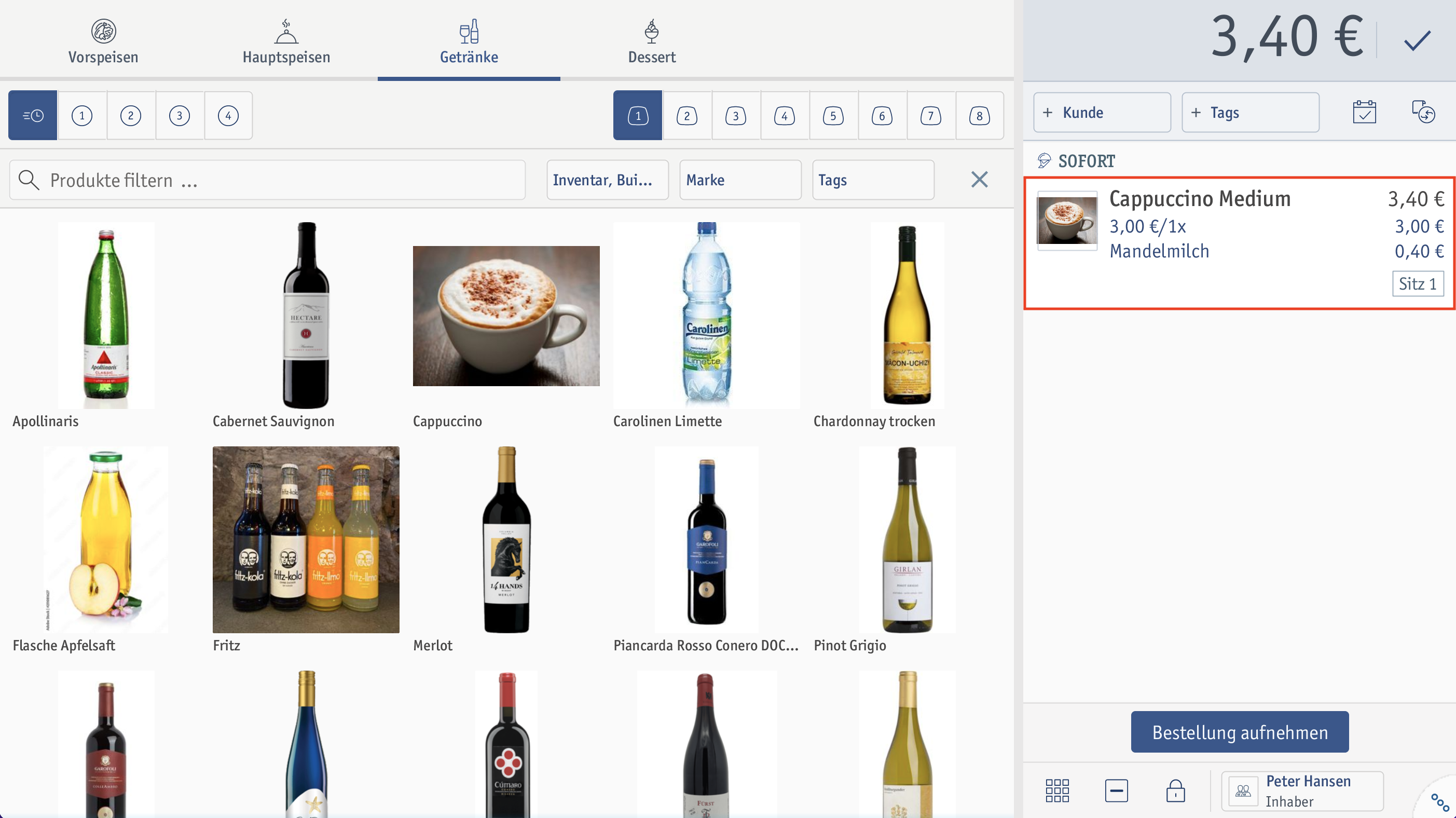Select course number 1 circle
Image resolution: width=1456 pixels, height=818 pixels.
pyautogui.click(x=82, y=115)
